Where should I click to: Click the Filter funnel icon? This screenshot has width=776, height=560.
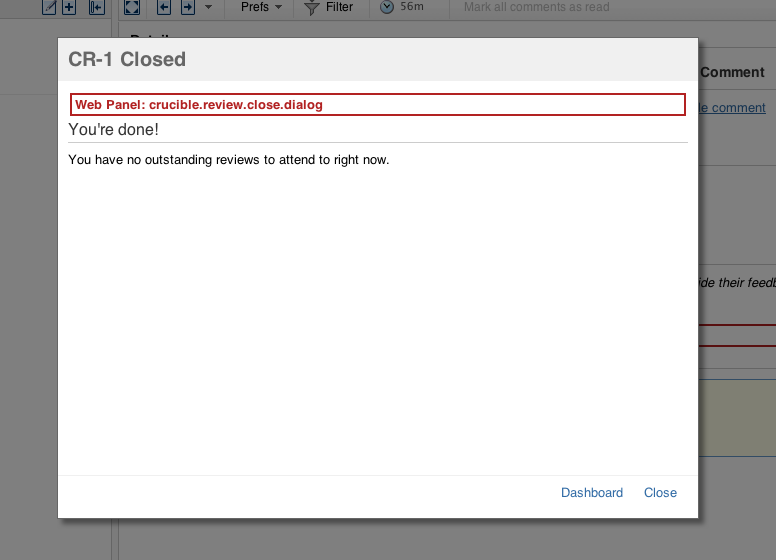[x=312, y=7]
